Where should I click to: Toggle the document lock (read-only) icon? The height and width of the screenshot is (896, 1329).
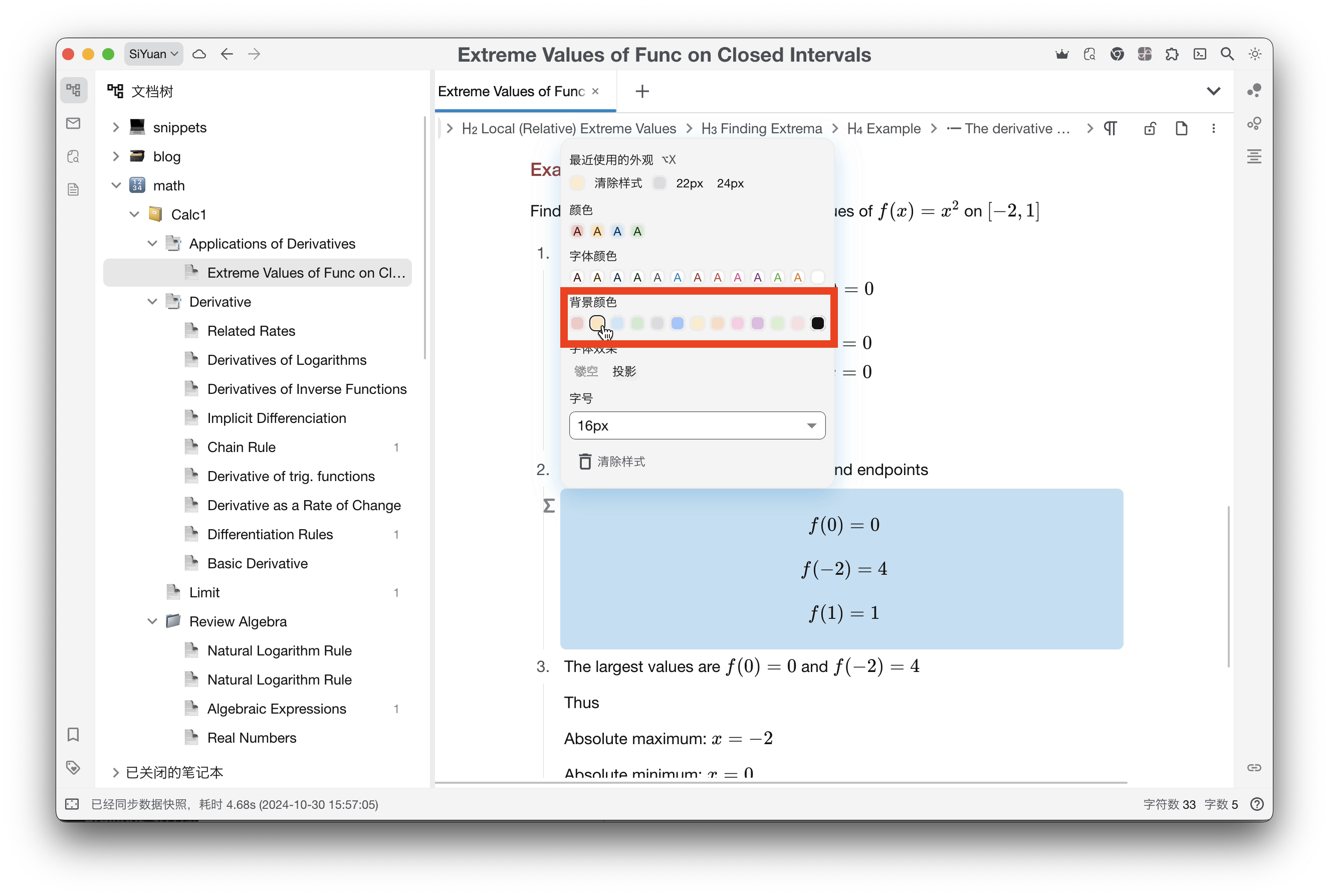(1150, 129)
